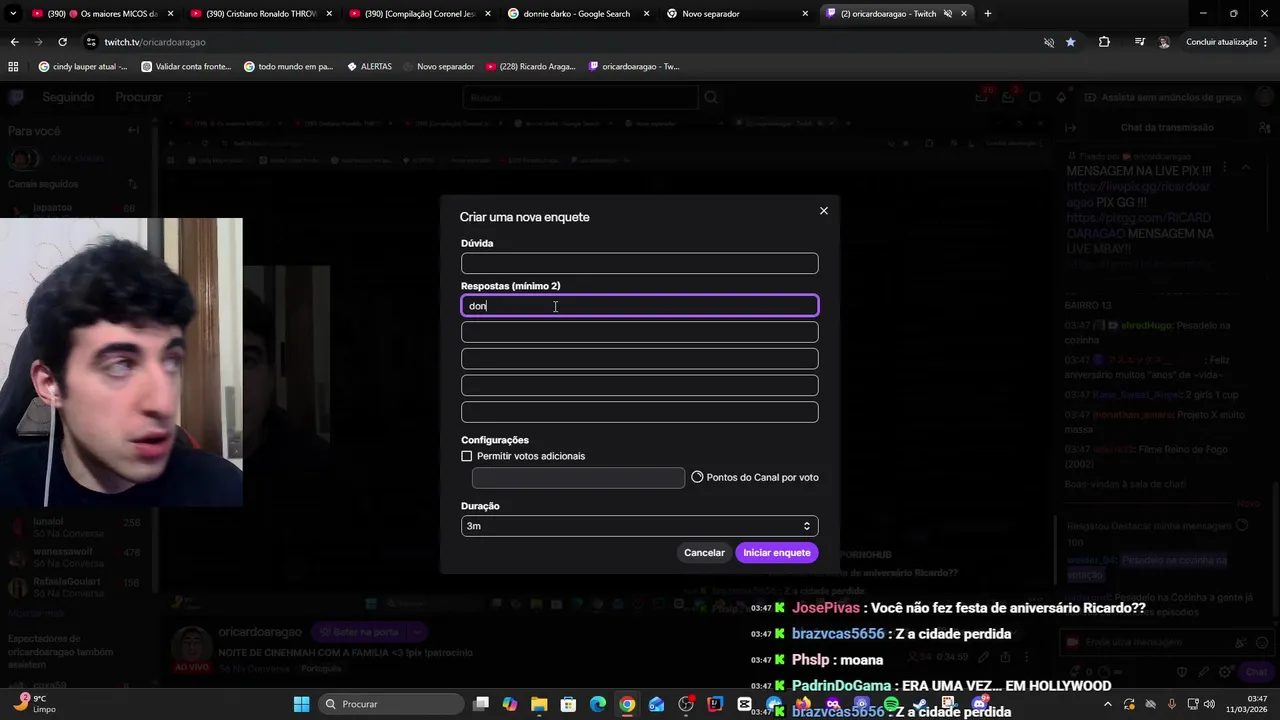This screenshot has height=720, width=1280.
Task: Open Microsoft Store from the taskbar
Action: pos(568,704)
